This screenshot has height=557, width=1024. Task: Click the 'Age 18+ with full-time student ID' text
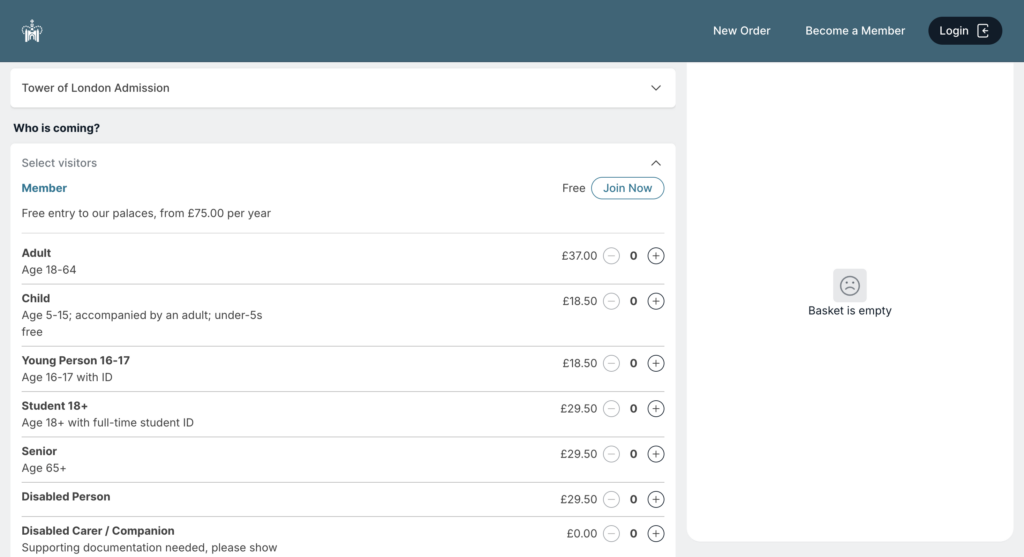tap(108, 422)
